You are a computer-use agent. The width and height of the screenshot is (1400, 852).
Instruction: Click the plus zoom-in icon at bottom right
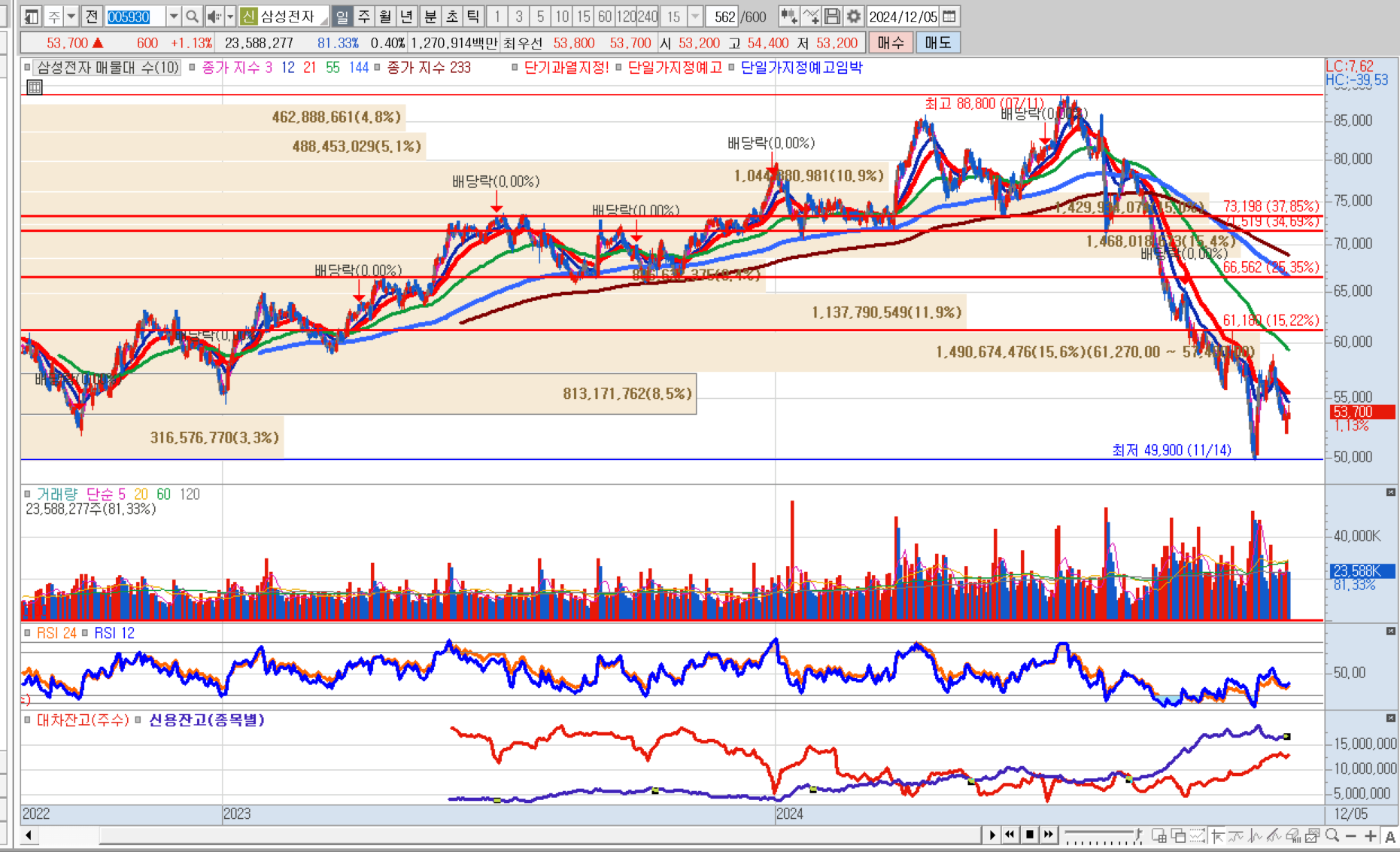coord(1371,835)
